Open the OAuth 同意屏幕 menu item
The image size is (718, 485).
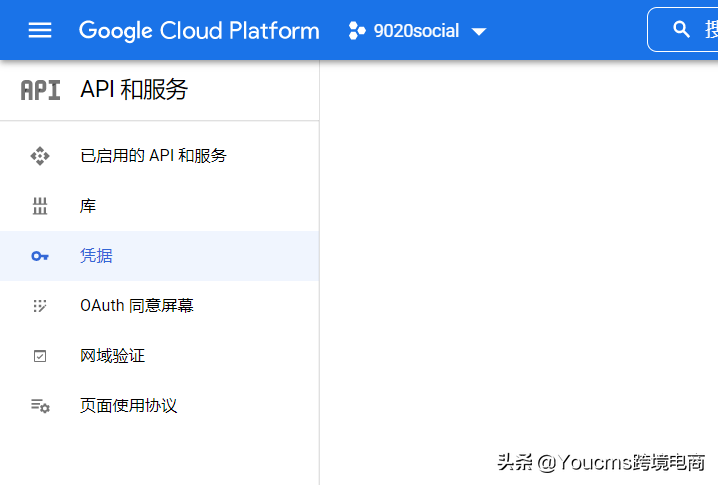159,305
